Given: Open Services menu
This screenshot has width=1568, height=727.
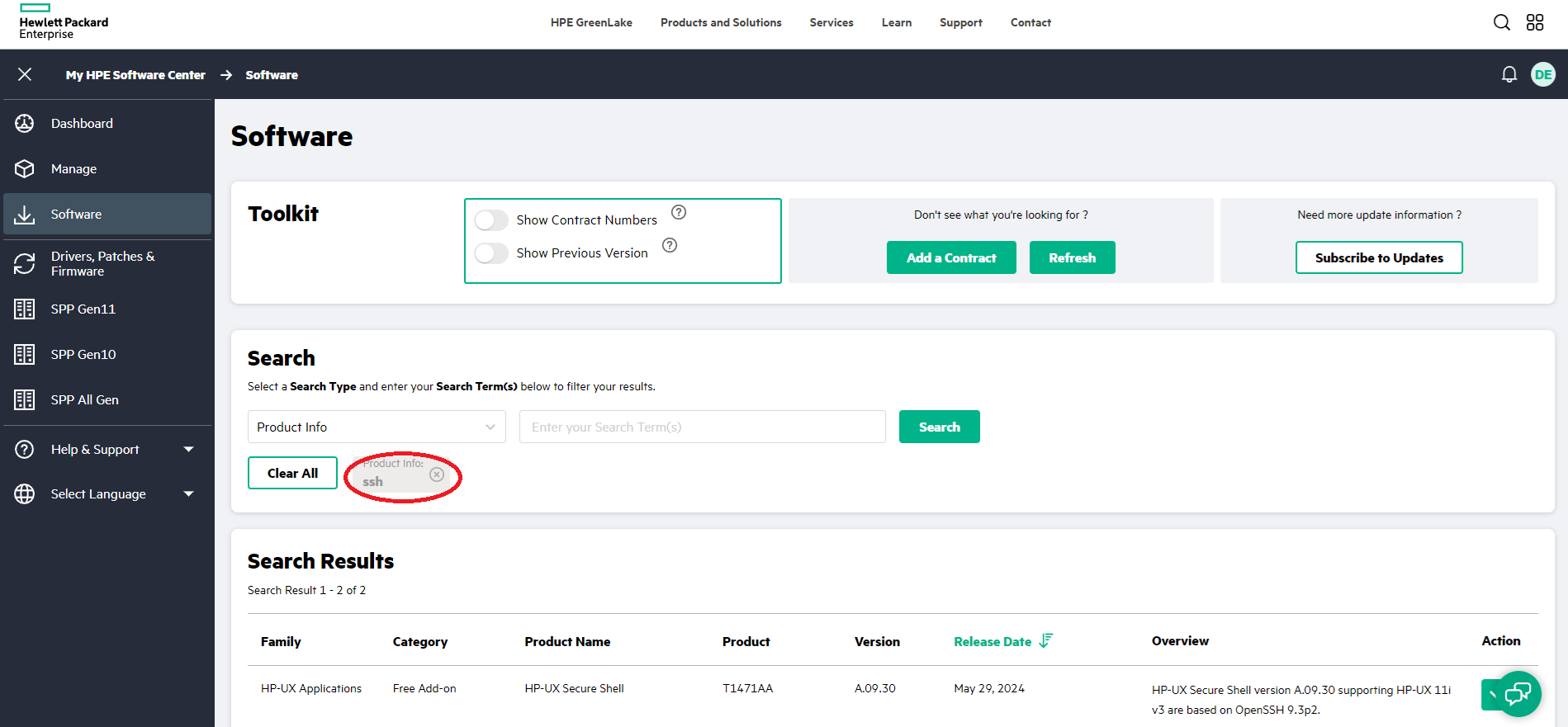Looking at the screenshot, I should (x=831, y=22).
